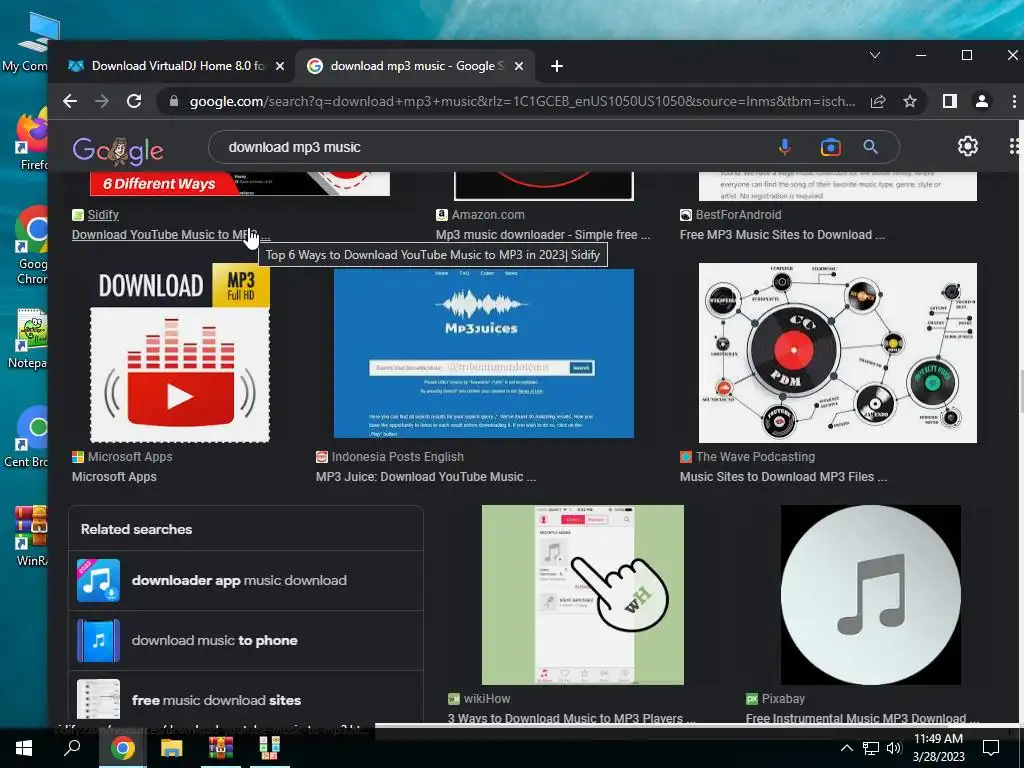
Task: Click the padlock site info icon
Action: point(174,101)
